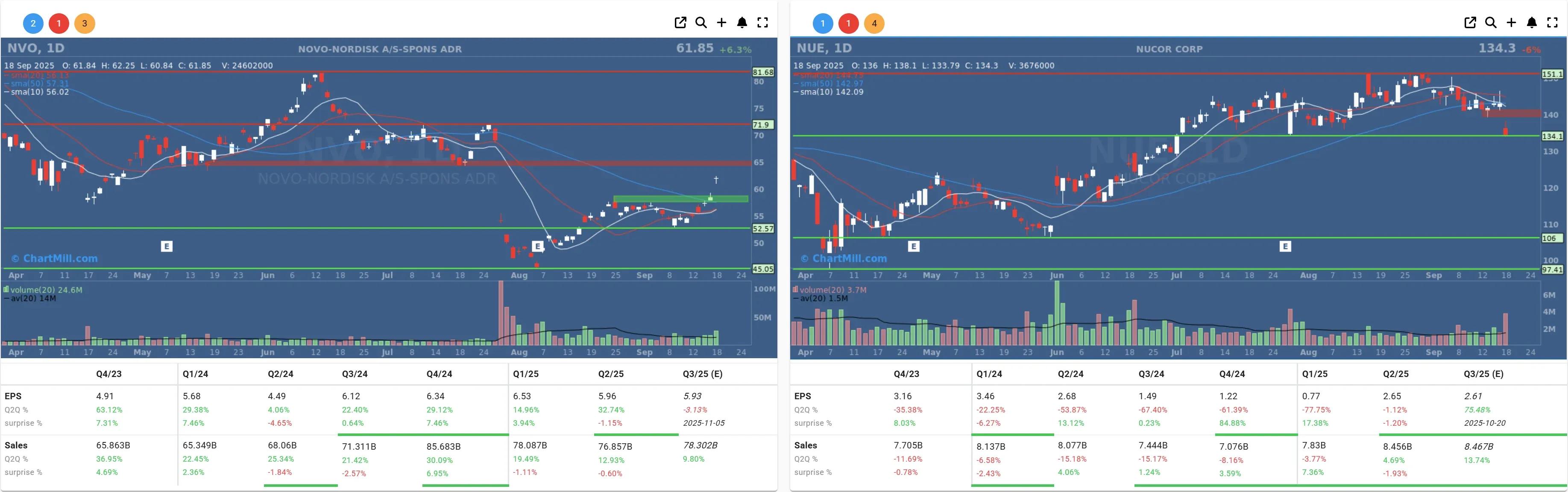The image size is (1568, 492).
Task: Click the NUE, 1D ticker label
Action: point(824,48)
